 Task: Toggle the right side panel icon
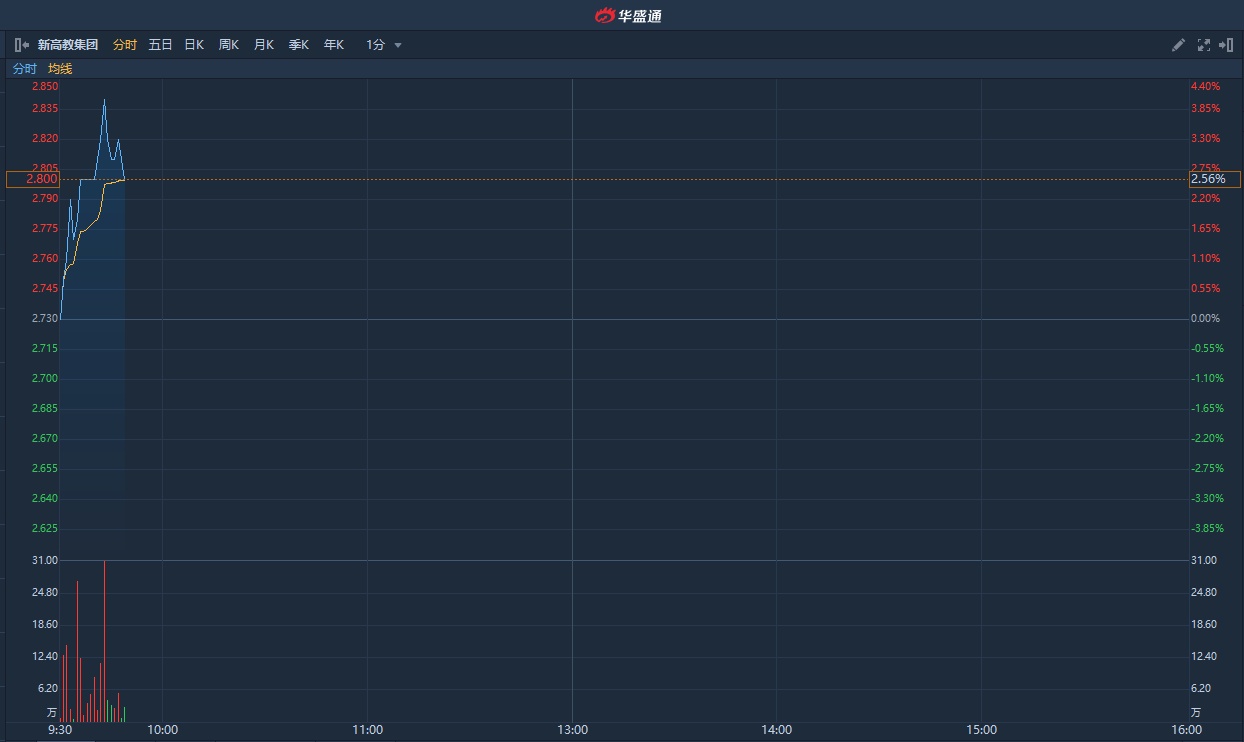(1225, 45)
